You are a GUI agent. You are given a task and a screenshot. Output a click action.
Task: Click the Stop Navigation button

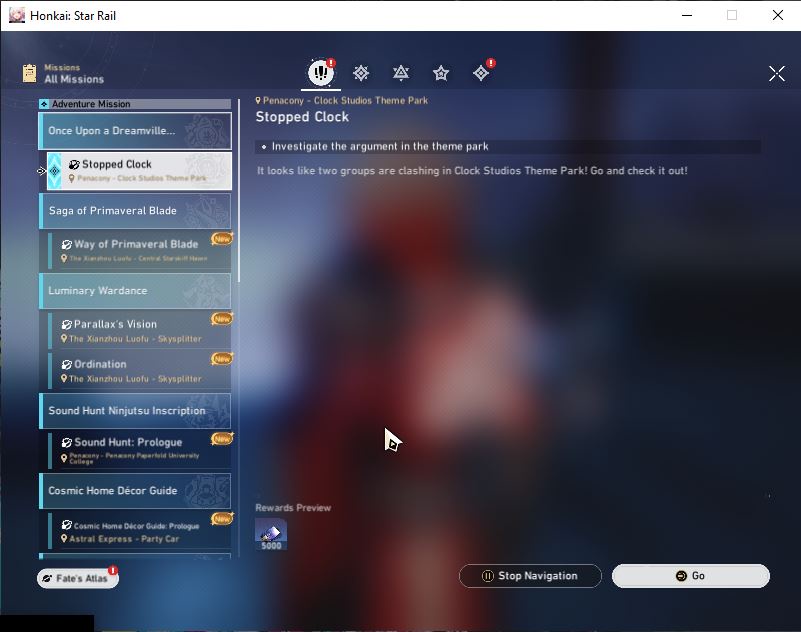530,576
